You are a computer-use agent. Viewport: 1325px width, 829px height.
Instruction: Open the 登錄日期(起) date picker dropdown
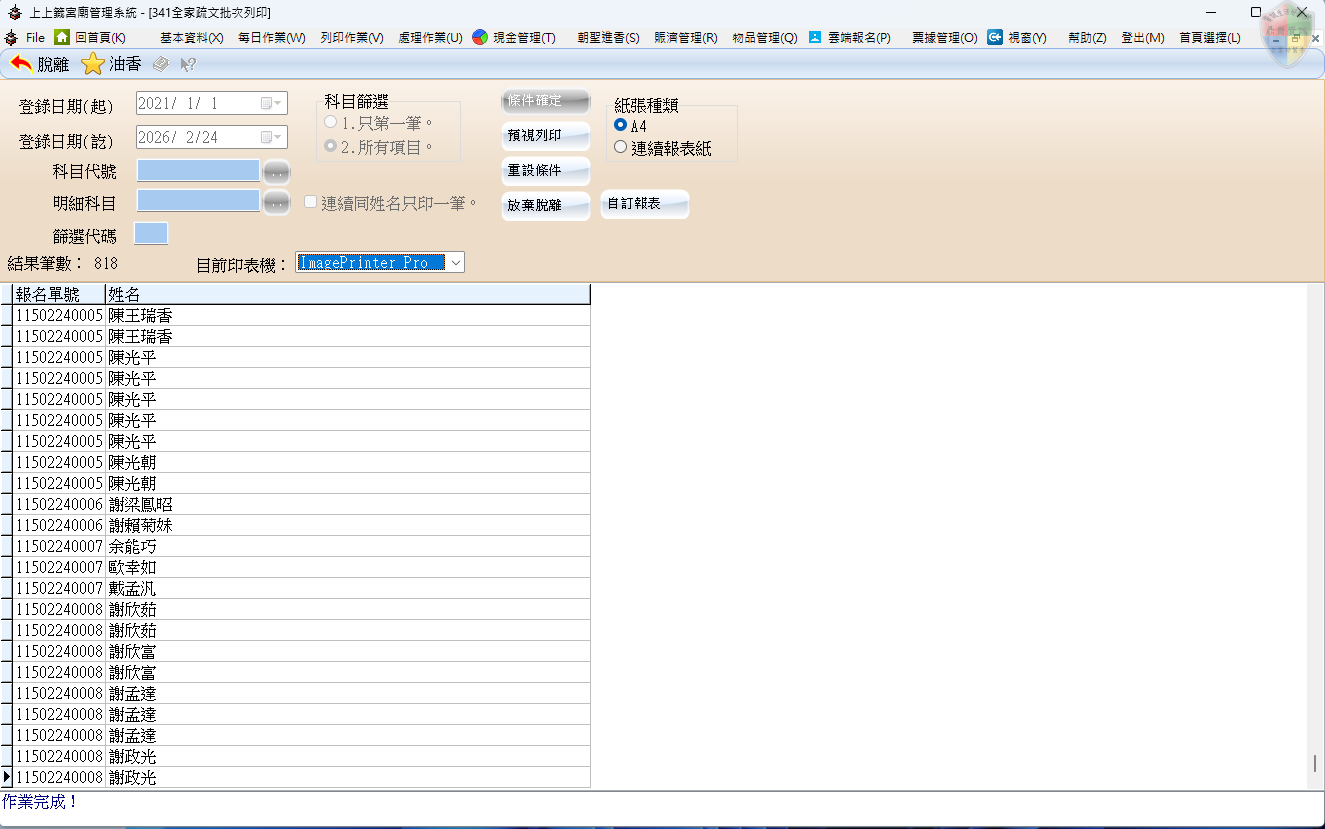(x=273, y=103)
